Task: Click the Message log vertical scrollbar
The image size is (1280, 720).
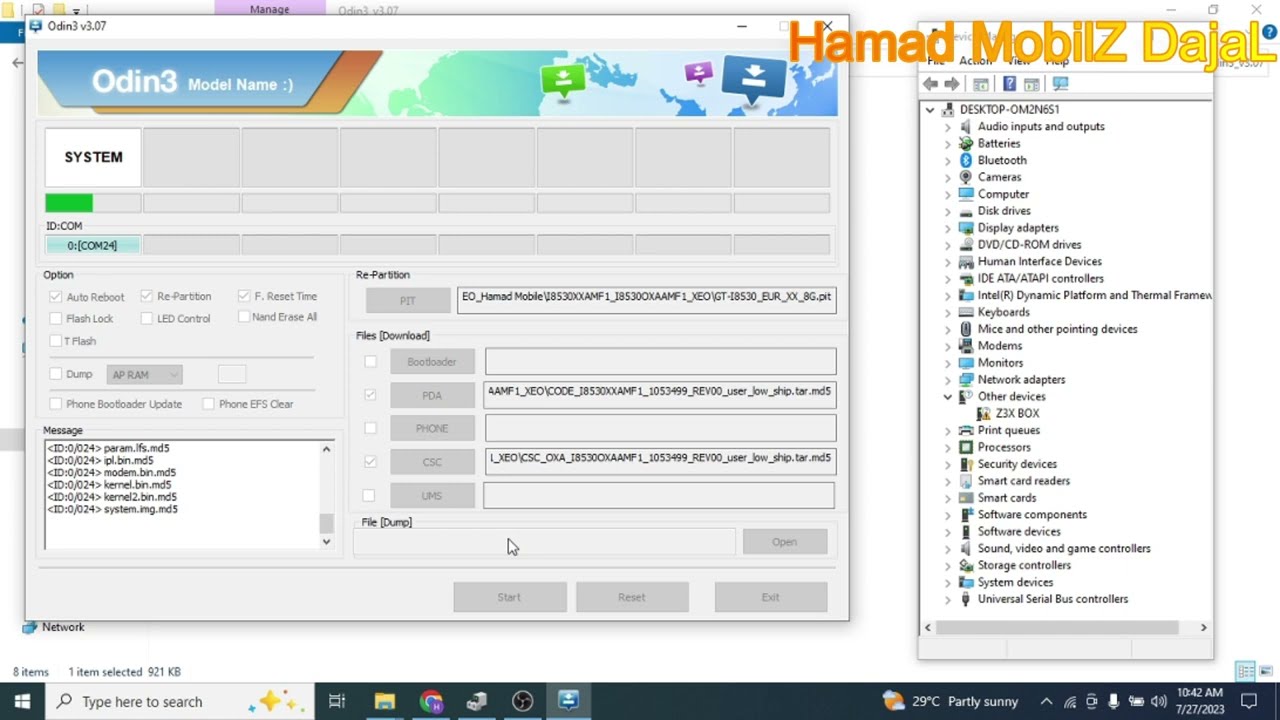Action: [326, 495]
